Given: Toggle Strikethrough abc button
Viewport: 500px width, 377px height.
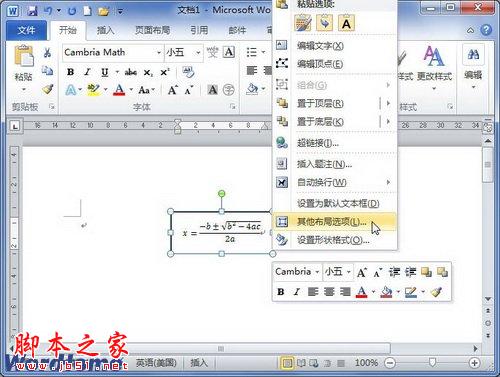Looking at the screenshot, I should [130, 72].
